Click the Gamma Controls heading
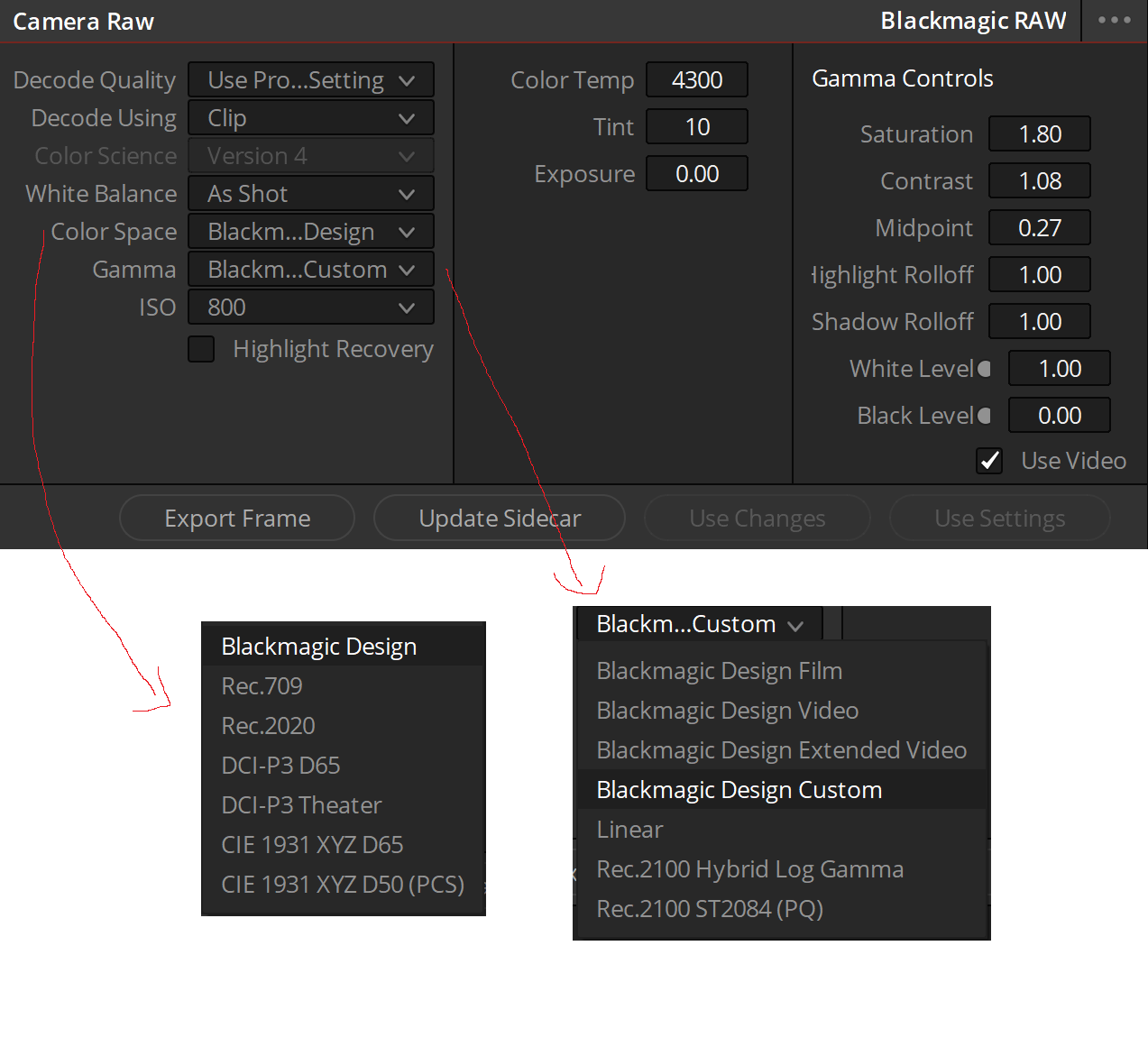Image resolution: width=1148 pixels, height=1056 pixels. (x=903, y=78)
